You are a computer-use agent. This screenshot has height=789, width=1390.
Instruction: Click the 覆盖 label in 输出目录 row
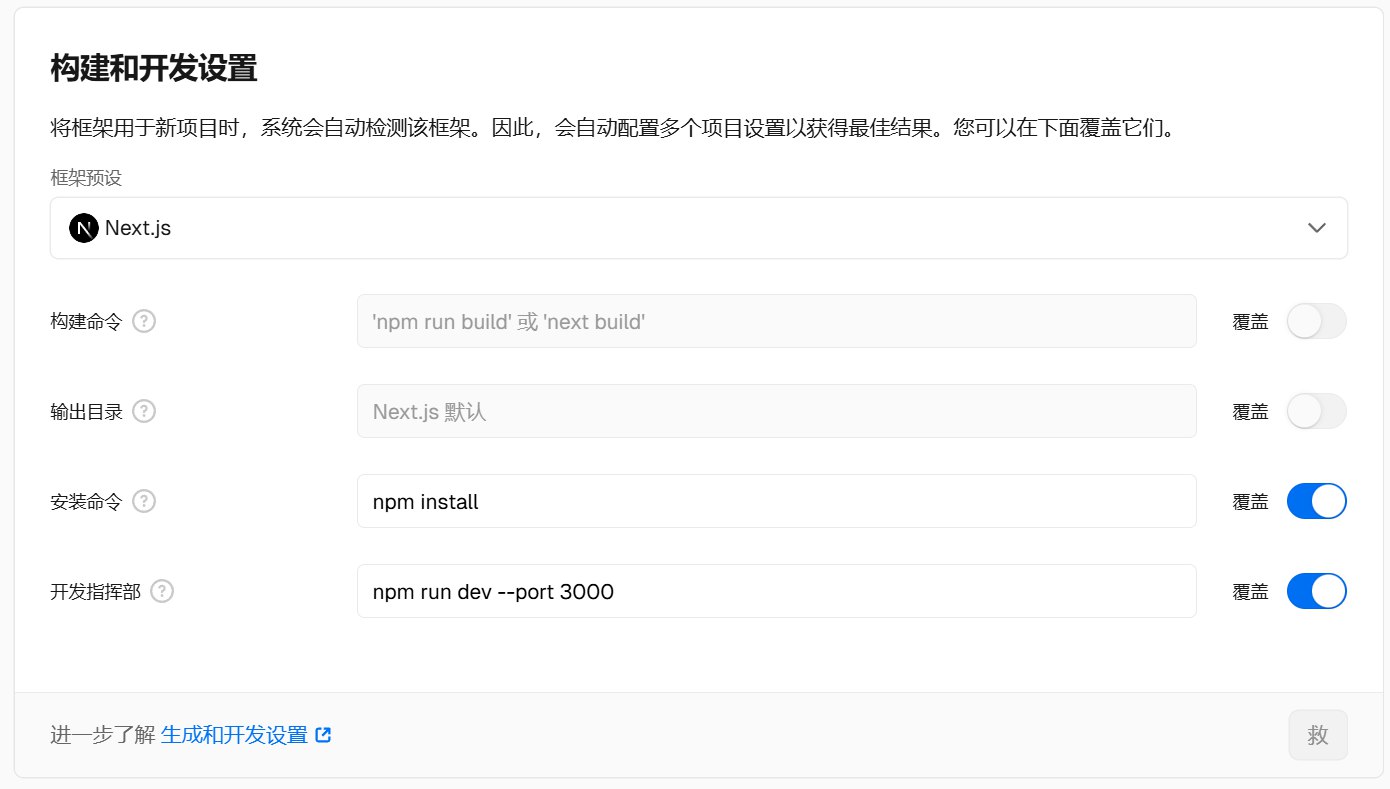pos(1250,412)
